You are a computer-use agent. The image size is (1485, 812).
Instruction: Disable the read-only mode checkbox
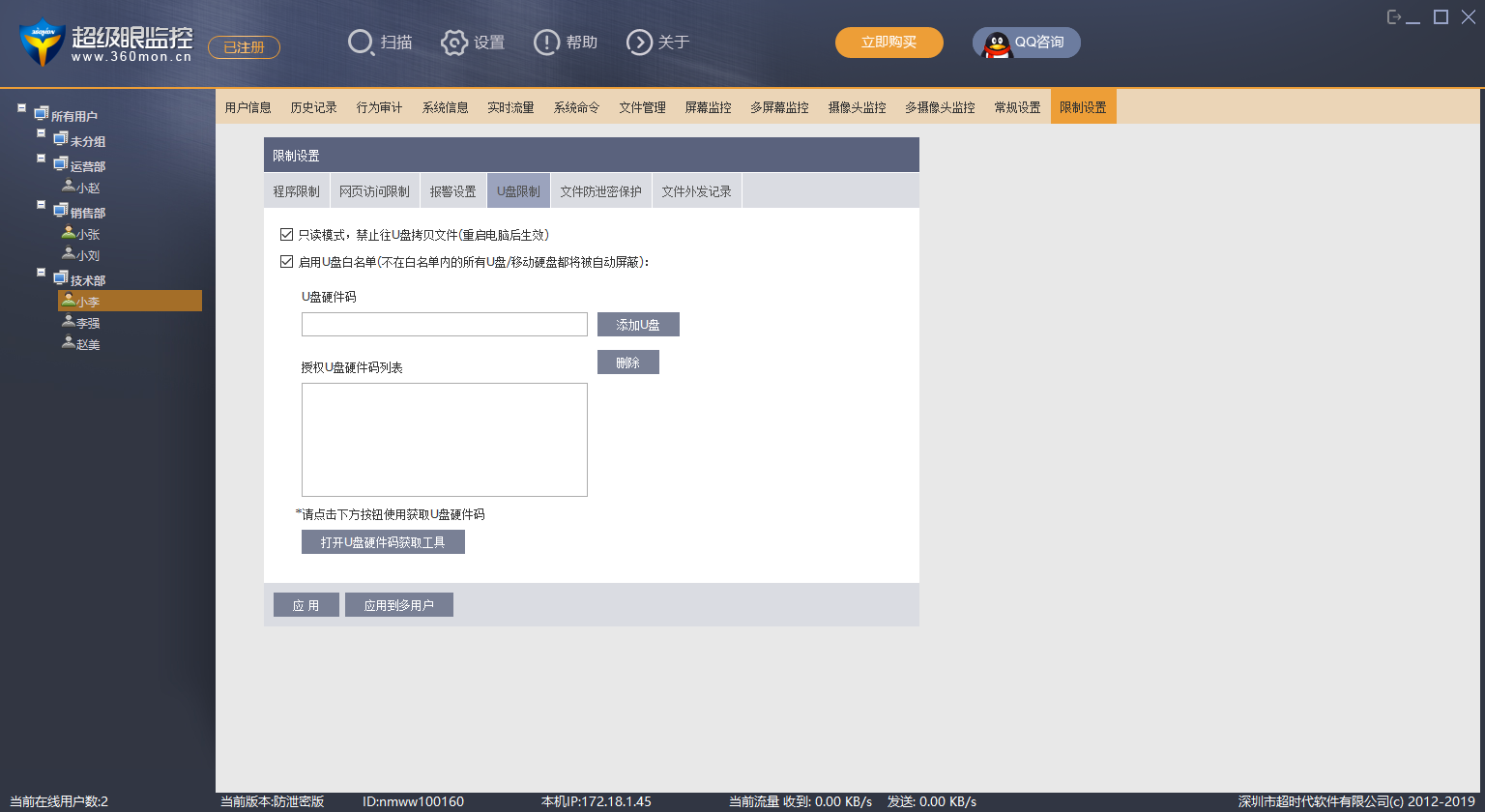(x=286, y=235)
